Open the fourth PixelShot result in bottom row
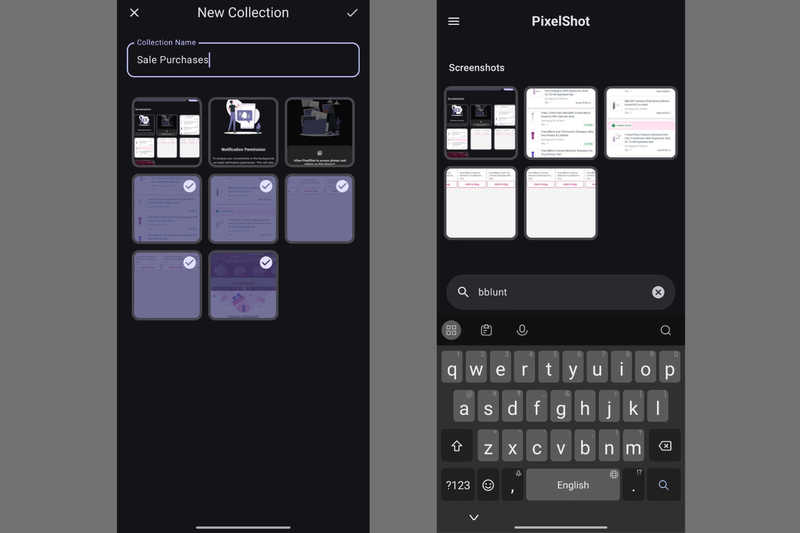The image size is (800, 533). coord(481,203)
